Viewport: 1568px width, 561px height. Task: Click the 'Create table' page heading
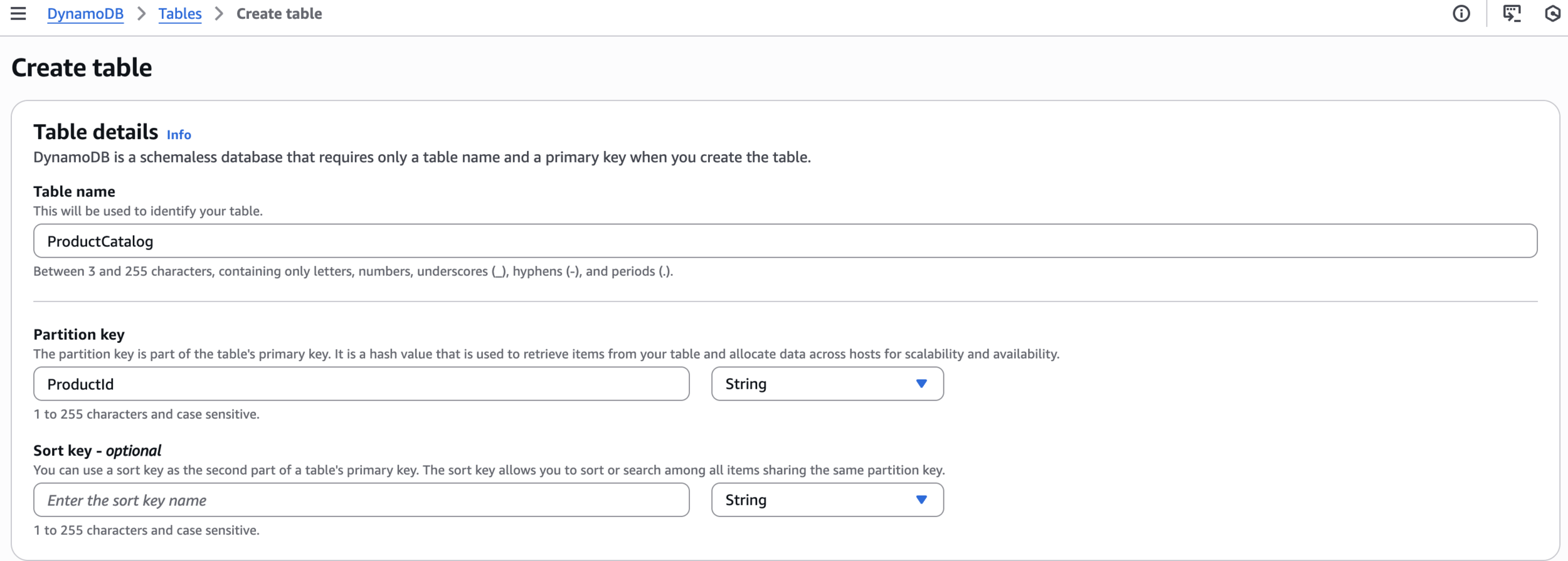click(x=82, y=68)
